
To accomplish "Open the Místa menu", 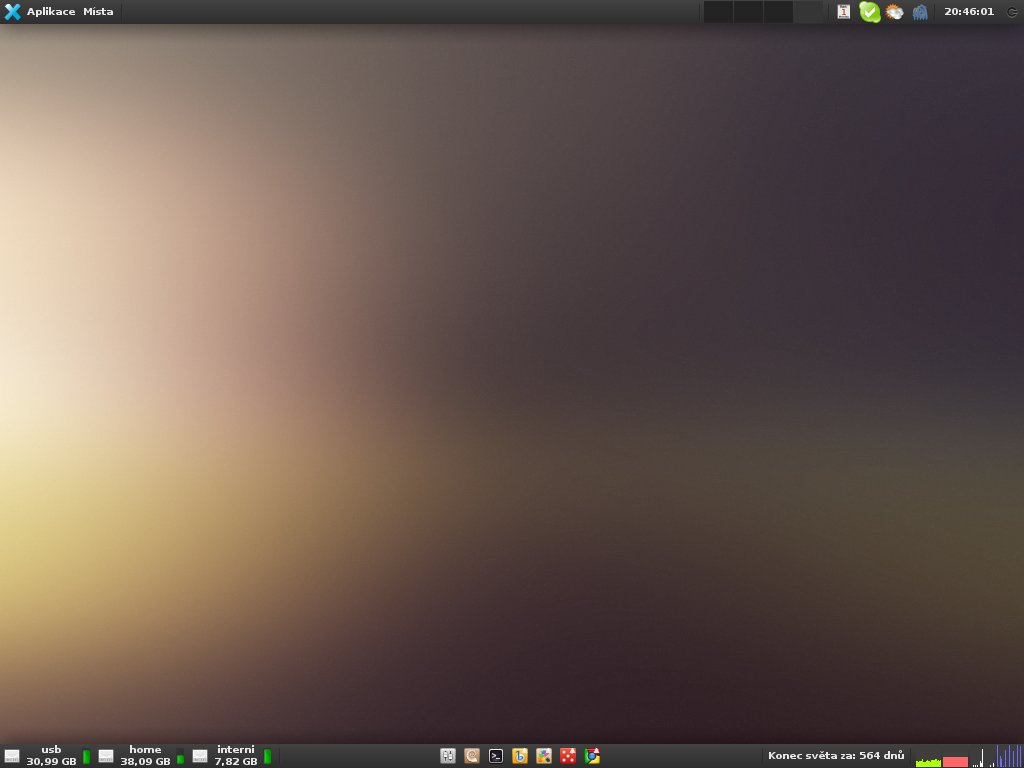I will click(x=98, y=12).
